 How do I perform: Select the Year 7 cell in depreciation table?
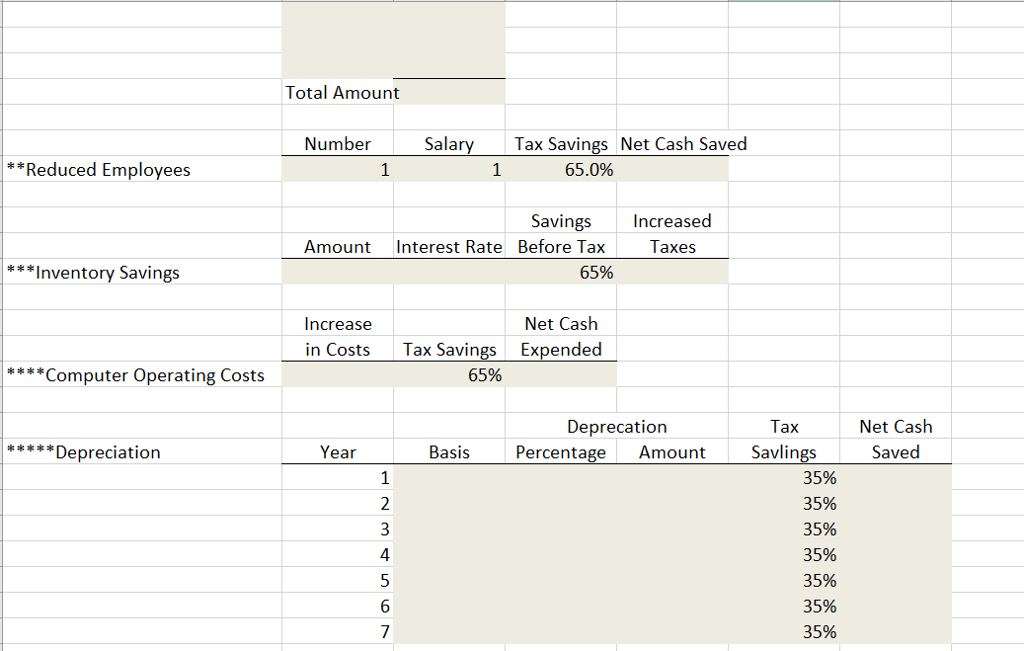click(x=338, y=631)
